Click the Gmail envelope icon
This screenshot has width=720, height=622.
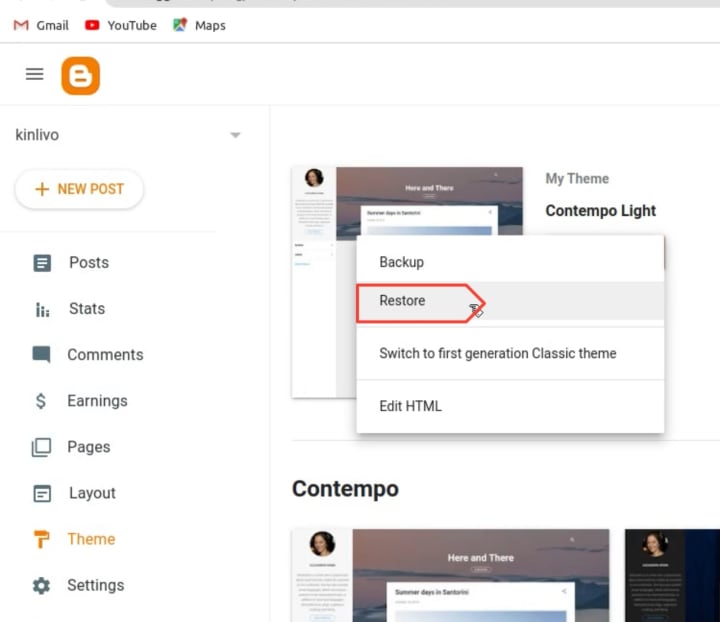[x=21, y=25]
